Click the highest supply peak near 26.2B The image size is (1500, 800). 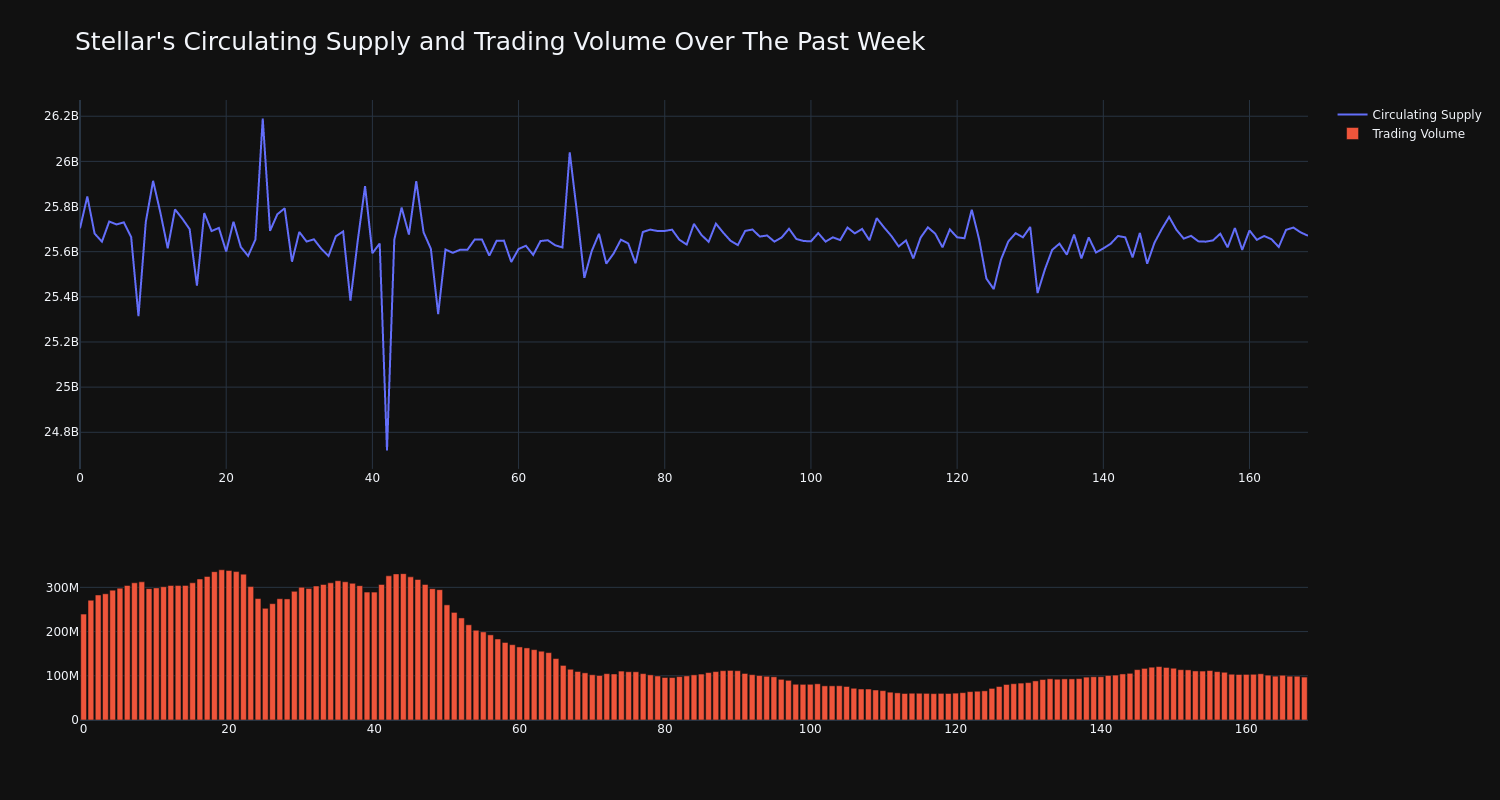click(263, 120)
